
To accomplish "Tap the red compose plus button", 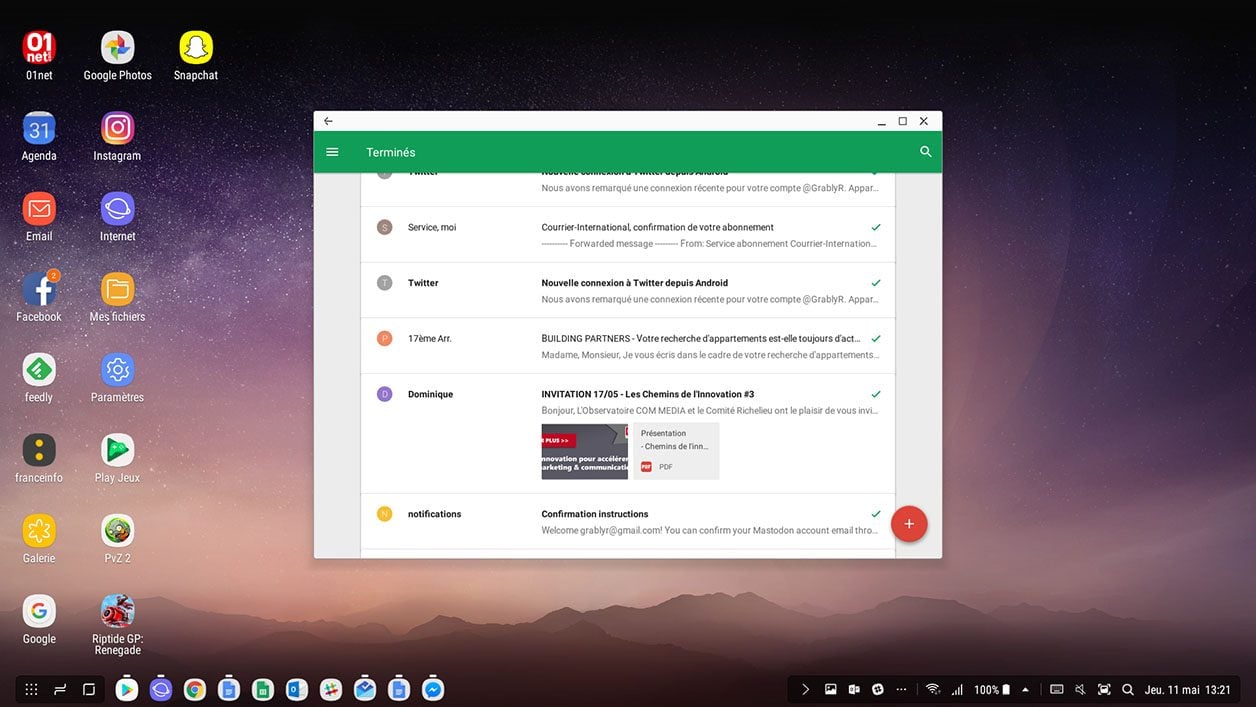I will pyautogui.click(x=909, y=524).
